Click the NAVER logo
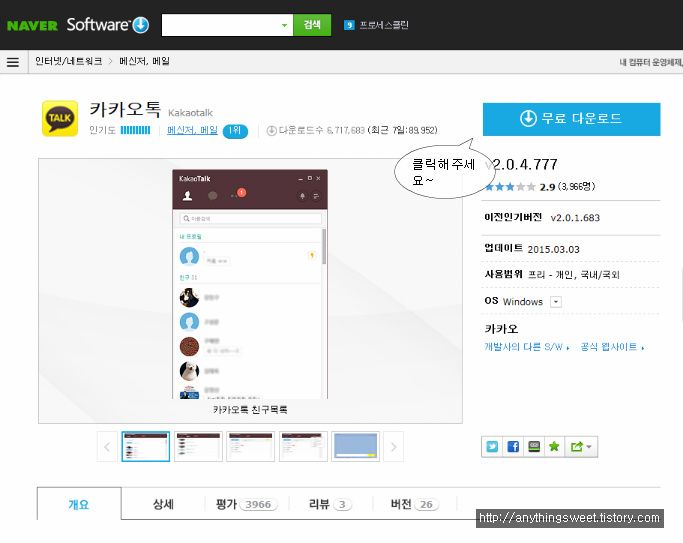Viewport: 683px width, 543px height. 32,25
